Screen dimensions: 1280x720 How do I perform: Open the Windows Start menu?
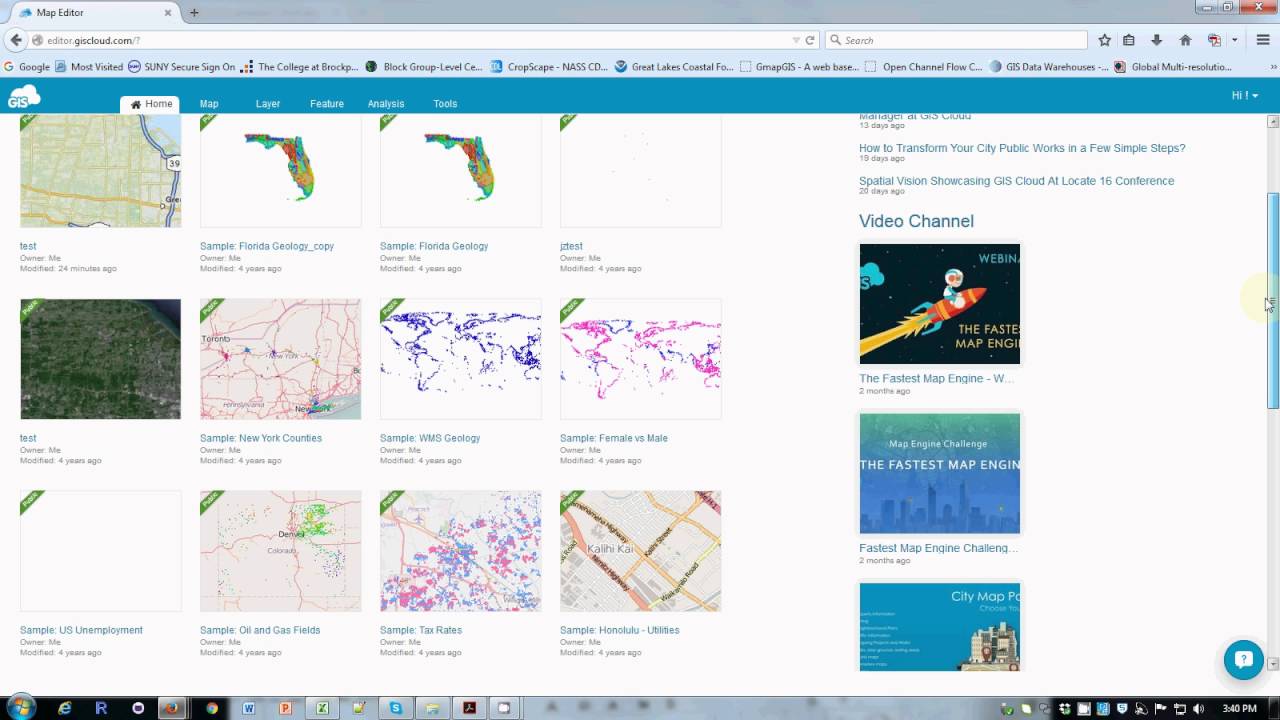20,707
